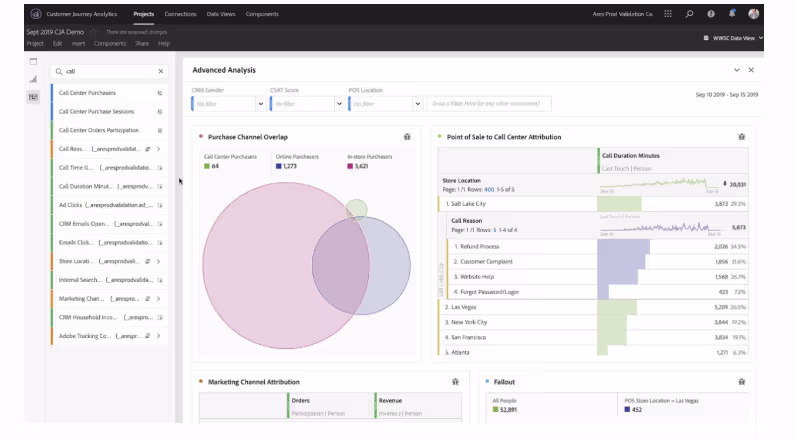Switch to the Components top tab
Screen dimensions: 794x440
pyautogui.click(x=262, y=14)
